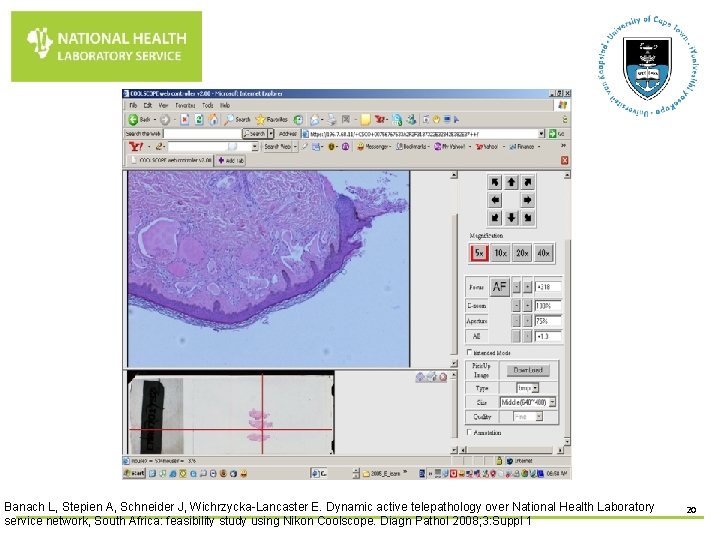Screen dimensions: 720x540
Task: Click the slide overview thumbnail image
Action: (x=231, y=413)
